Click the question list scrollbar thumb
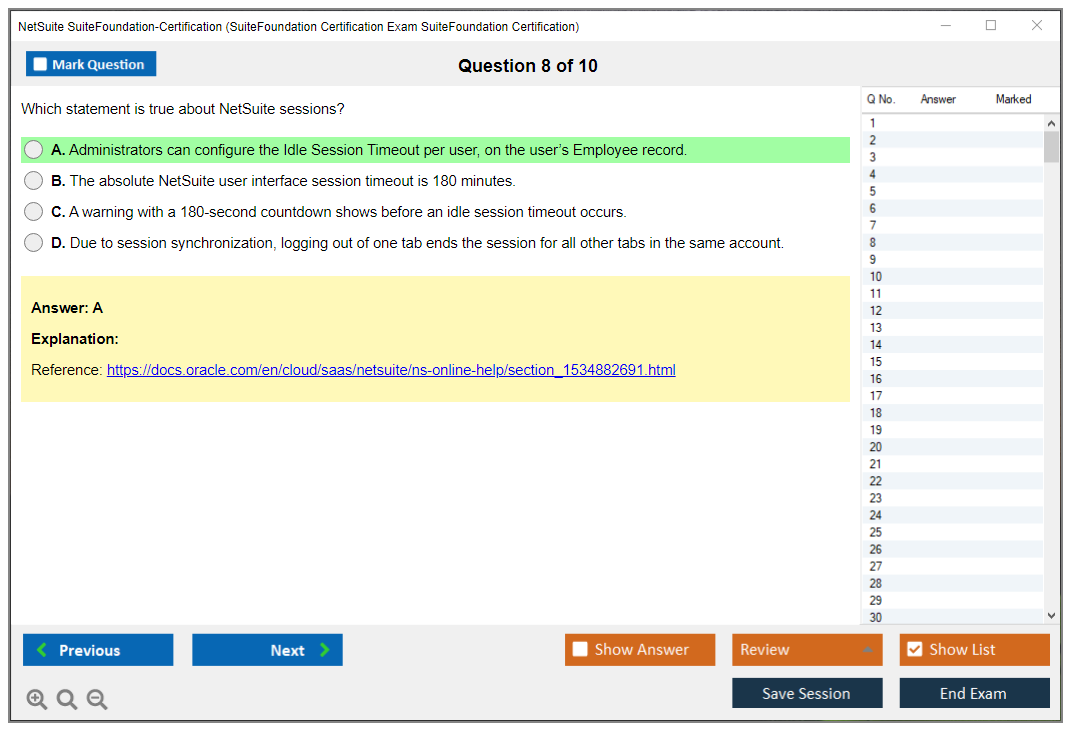 point(1051,147)
